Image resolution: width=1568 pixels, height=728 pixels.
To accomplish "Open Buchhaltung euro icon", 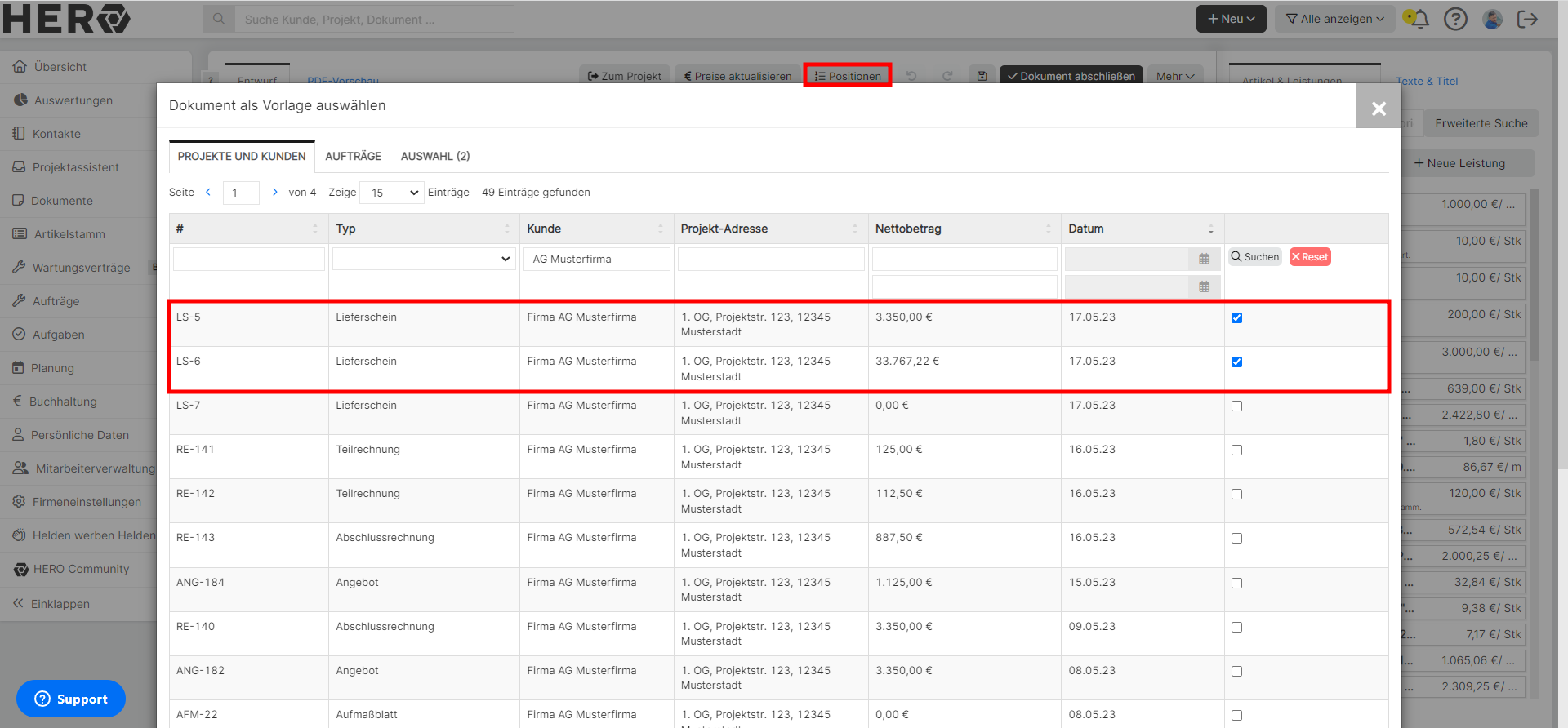I will coord(17,402).
